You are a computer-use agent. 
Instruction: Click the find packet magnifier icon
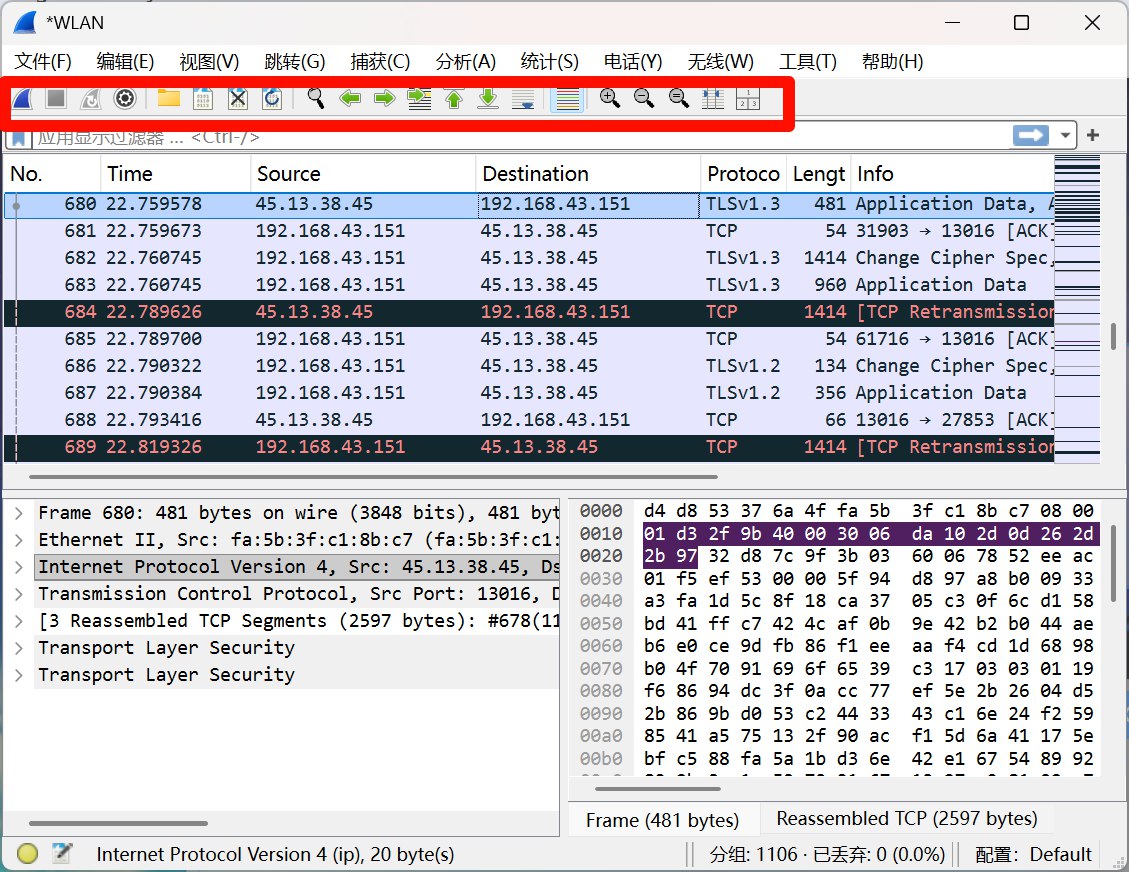pyautogui.click(x=316, y=98)
